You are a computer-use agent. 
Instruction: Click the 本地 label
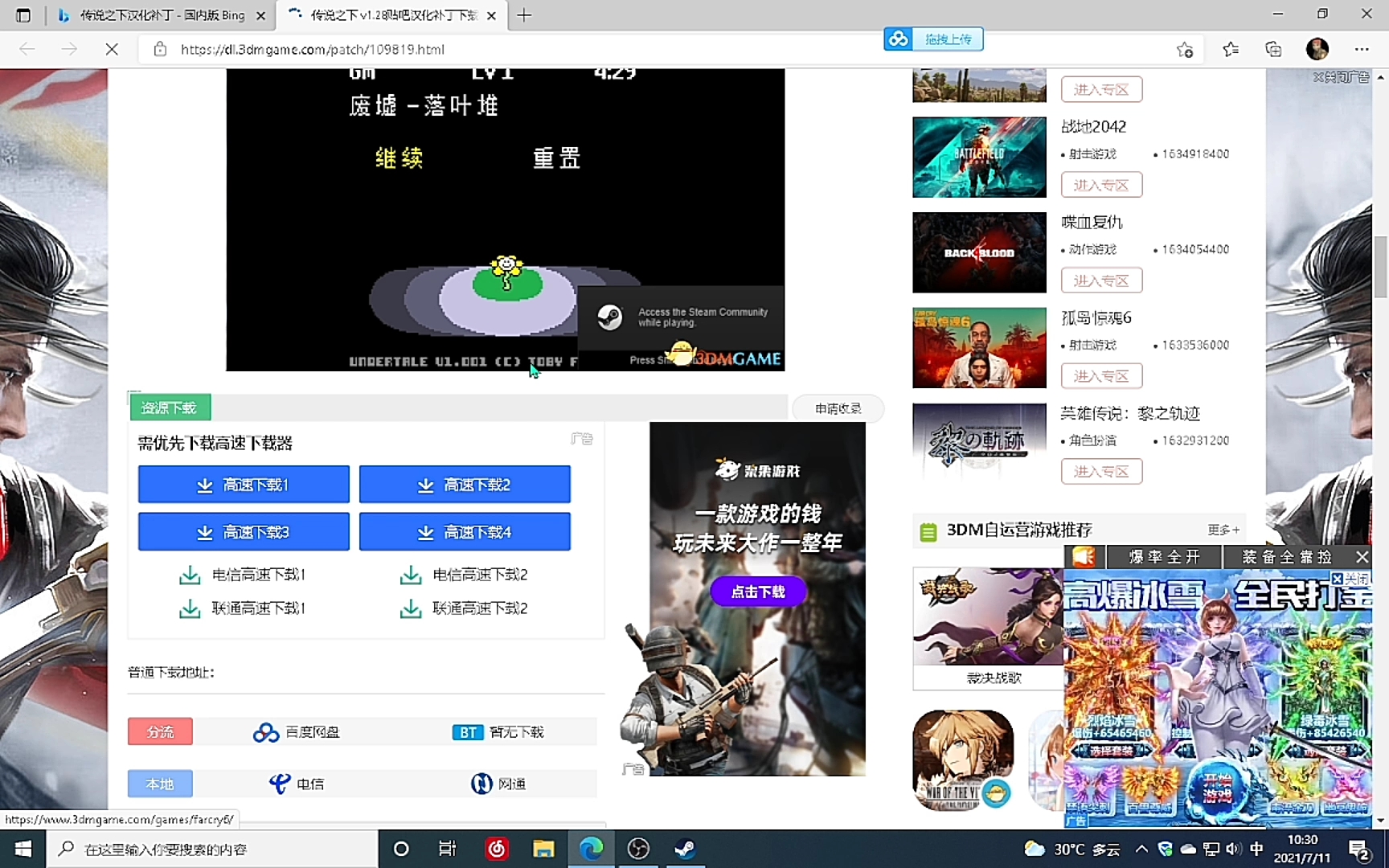click(160, 784)
